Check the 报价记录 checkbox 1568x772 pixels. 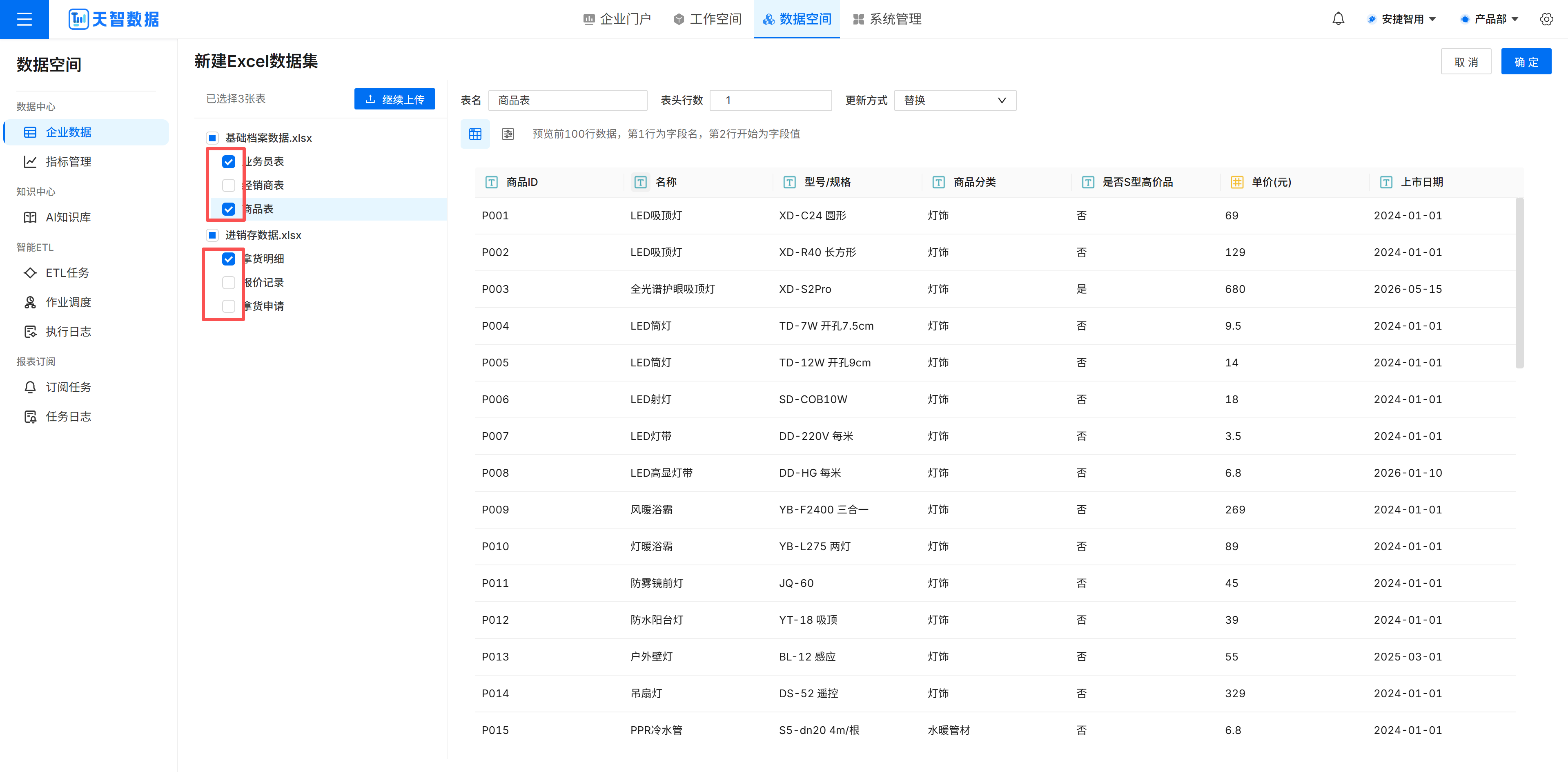pyautogui.click(x=228, y=283)
